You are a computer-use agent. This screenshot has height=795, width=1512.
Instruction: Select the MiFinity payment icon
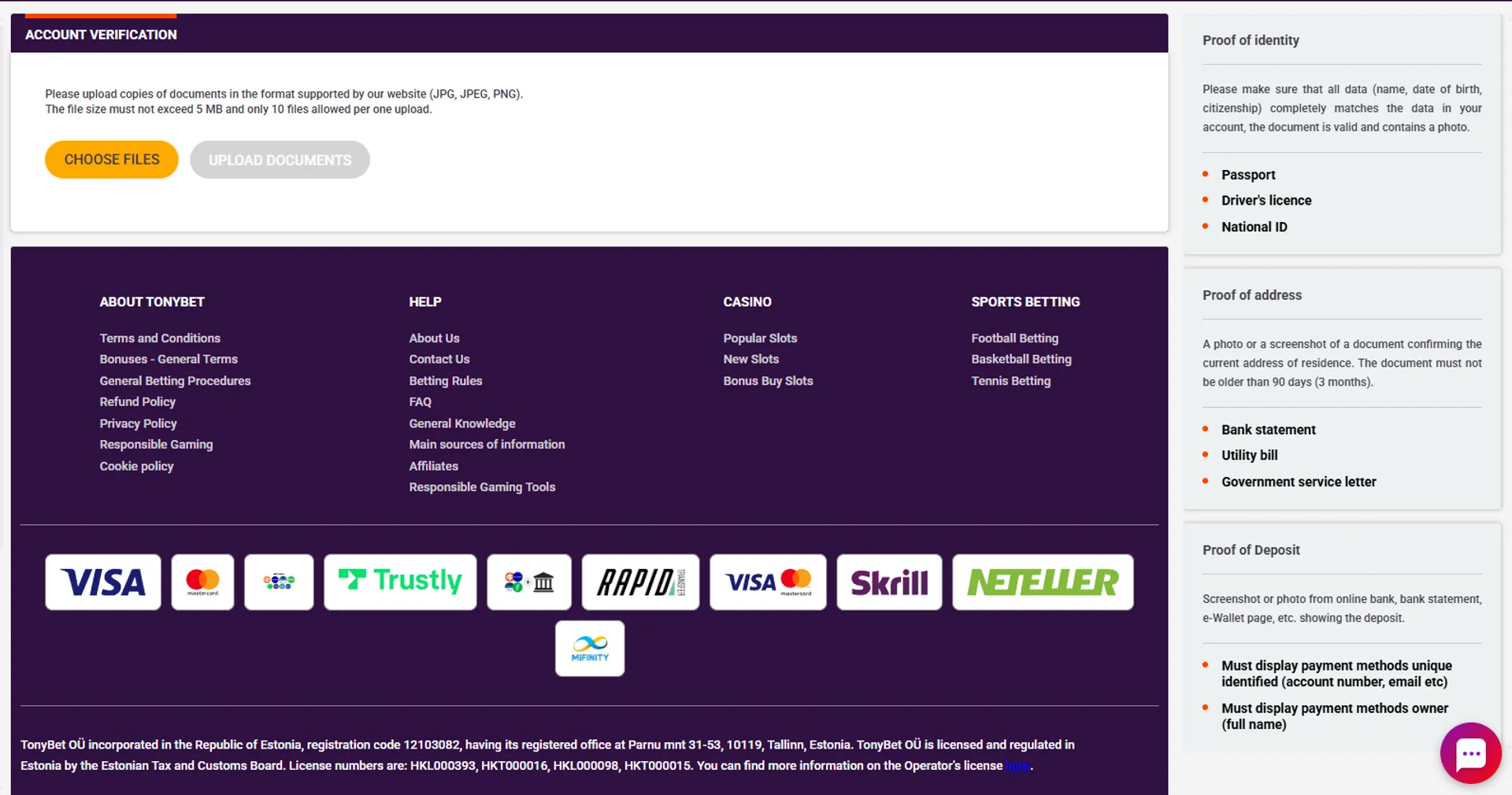589,649
